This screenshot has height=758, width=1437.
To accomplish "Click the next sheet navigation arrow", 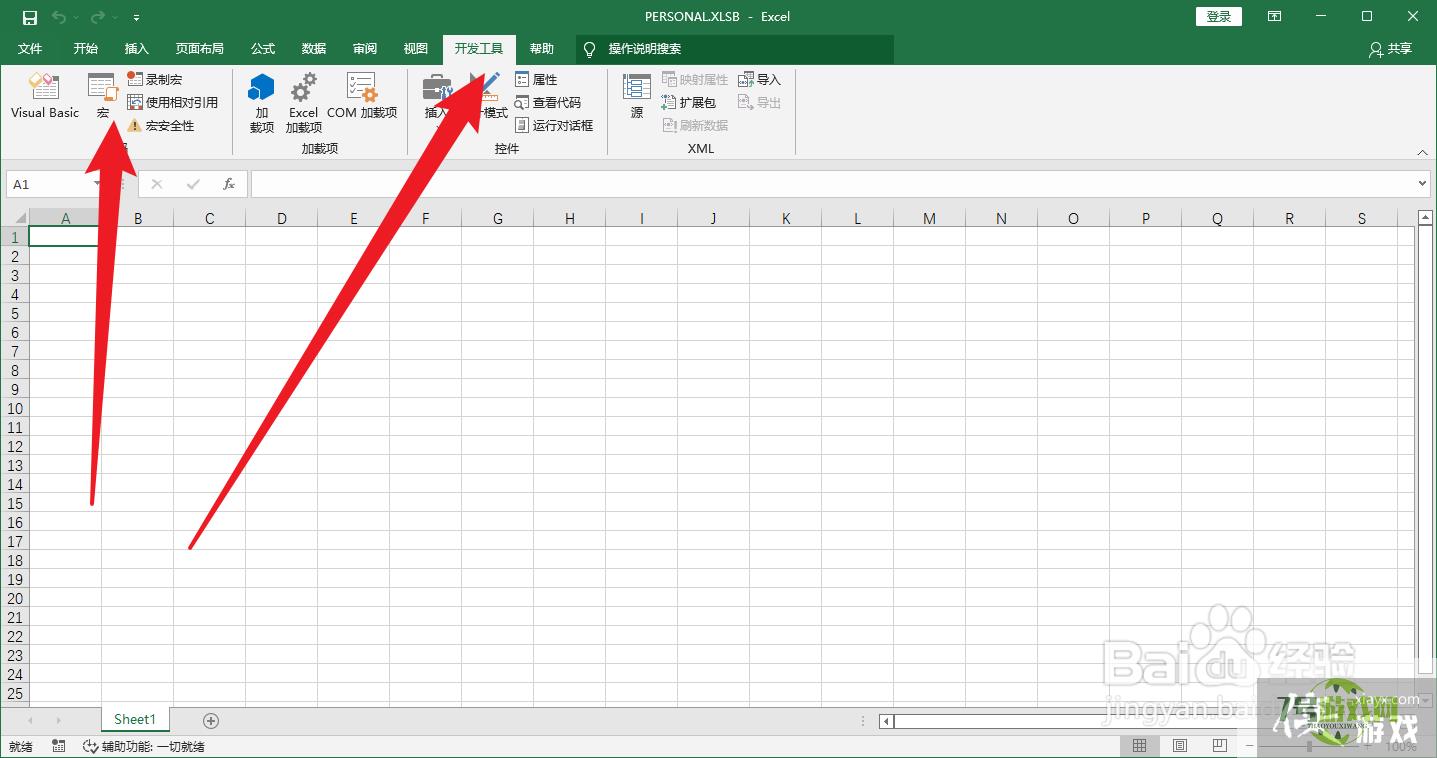I will click(x=59, y=720).
